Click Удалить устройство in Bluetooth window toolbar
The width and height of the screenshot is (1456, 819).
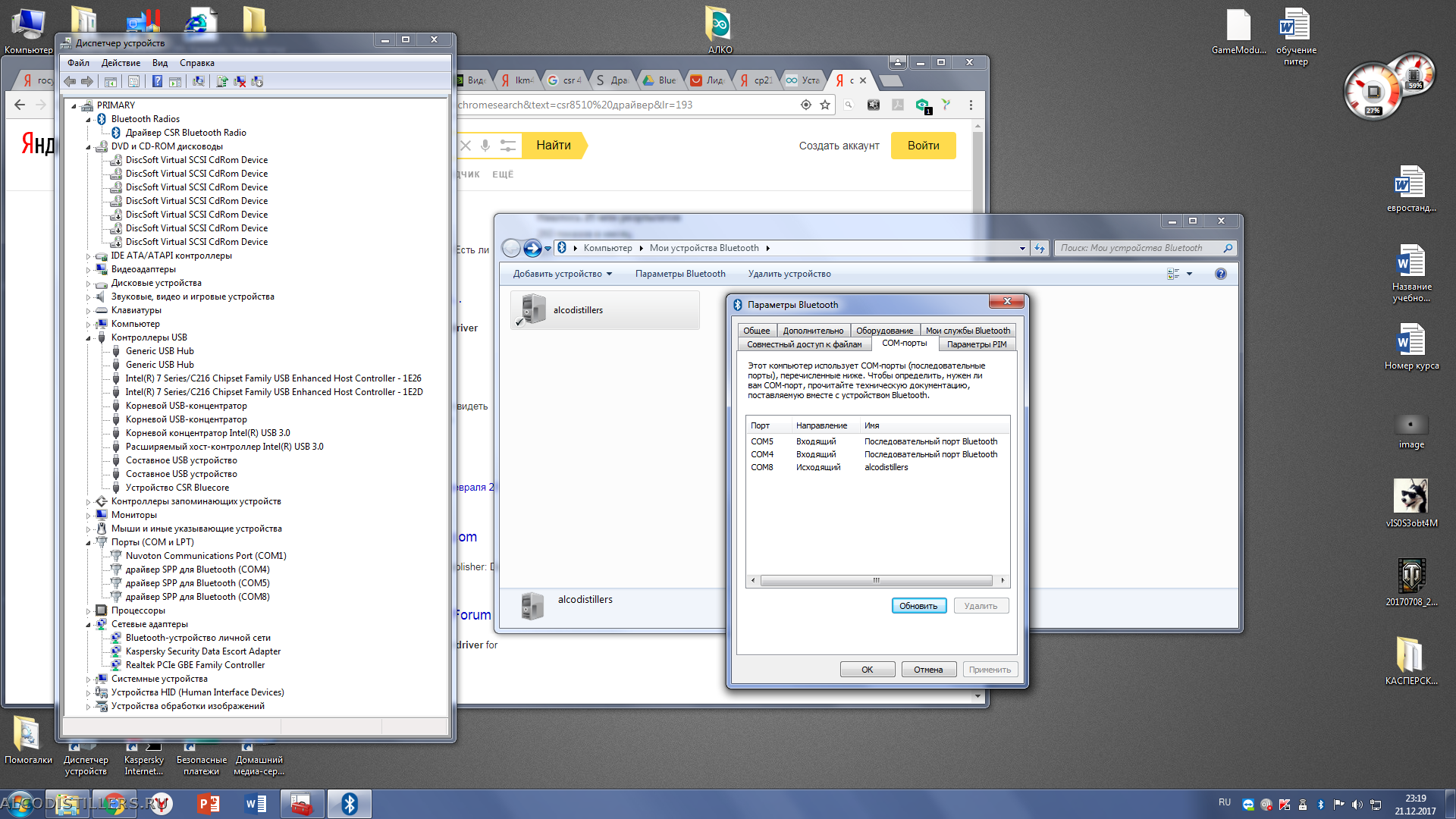click(789, 274)
